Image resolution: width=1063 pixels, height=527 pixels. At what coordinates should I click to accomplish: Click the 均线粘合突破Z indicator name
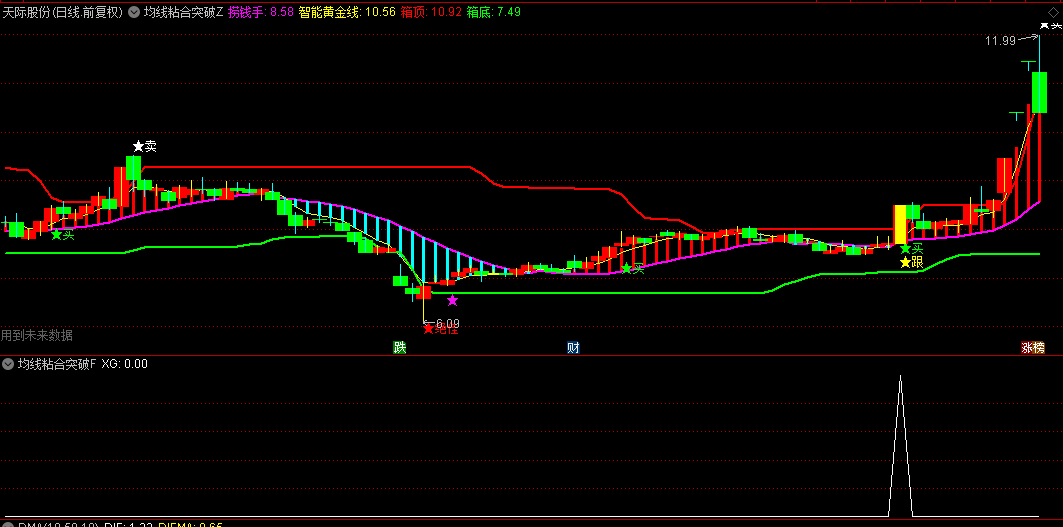pyautogui.click(x=183, y=12)
